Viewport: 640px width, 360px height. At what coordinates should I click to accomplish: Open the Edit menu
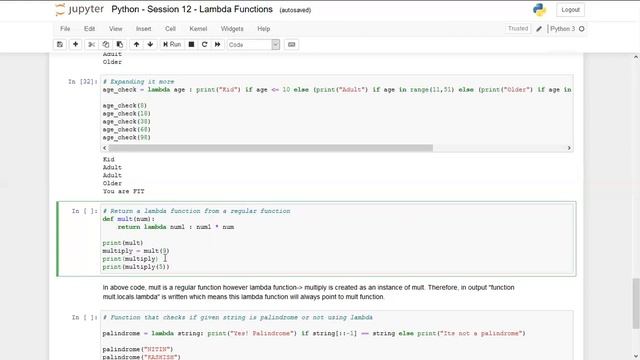(x=89, y=29)
